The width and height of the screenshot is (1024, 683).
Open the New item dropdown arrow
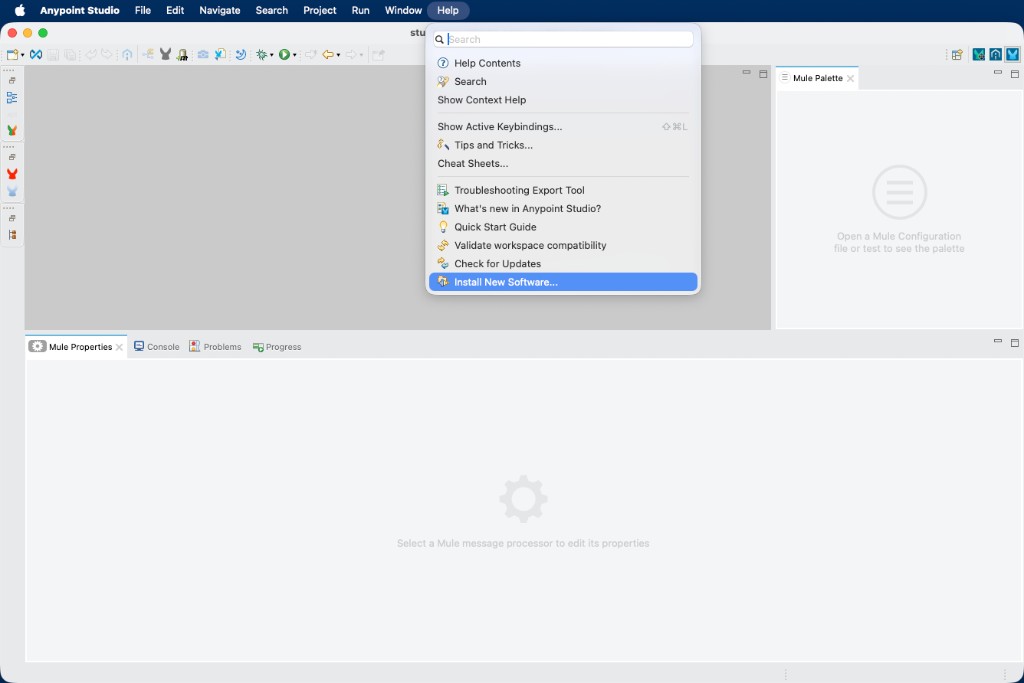pos(22,55)
